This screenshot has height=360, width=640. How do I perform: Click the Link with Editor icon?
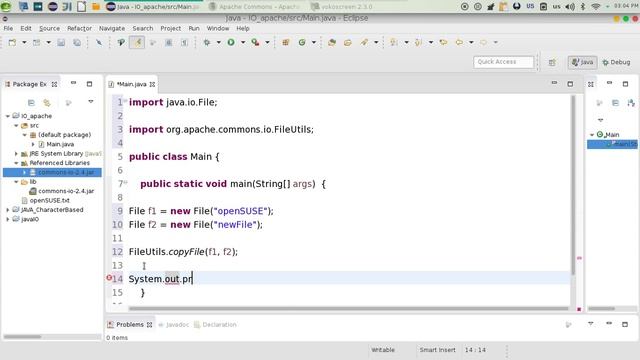click(47, 102)
